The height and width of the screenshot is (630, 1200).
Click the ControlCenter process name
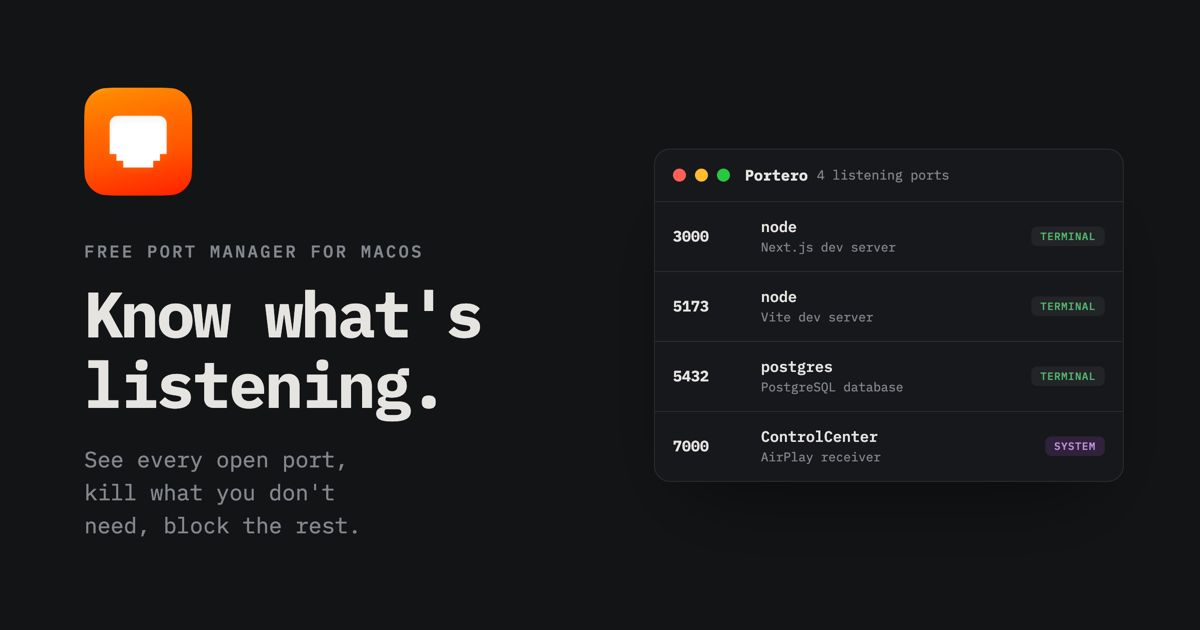[x=819, y=437]
